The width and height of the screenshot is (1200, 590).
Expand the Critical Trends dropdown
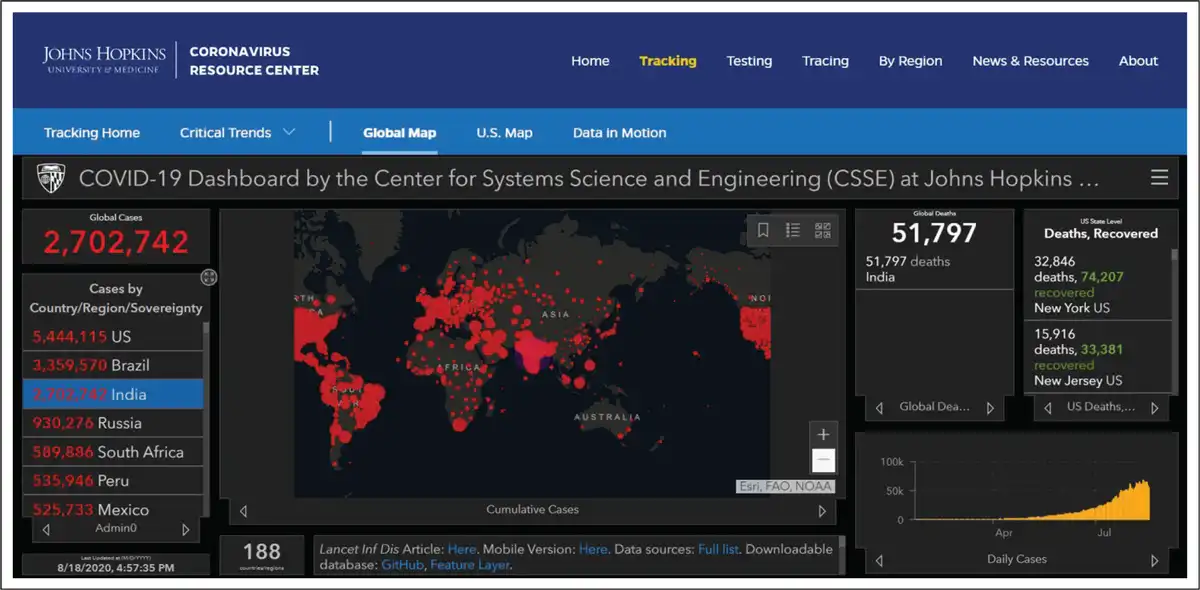(x=289, y=132)
